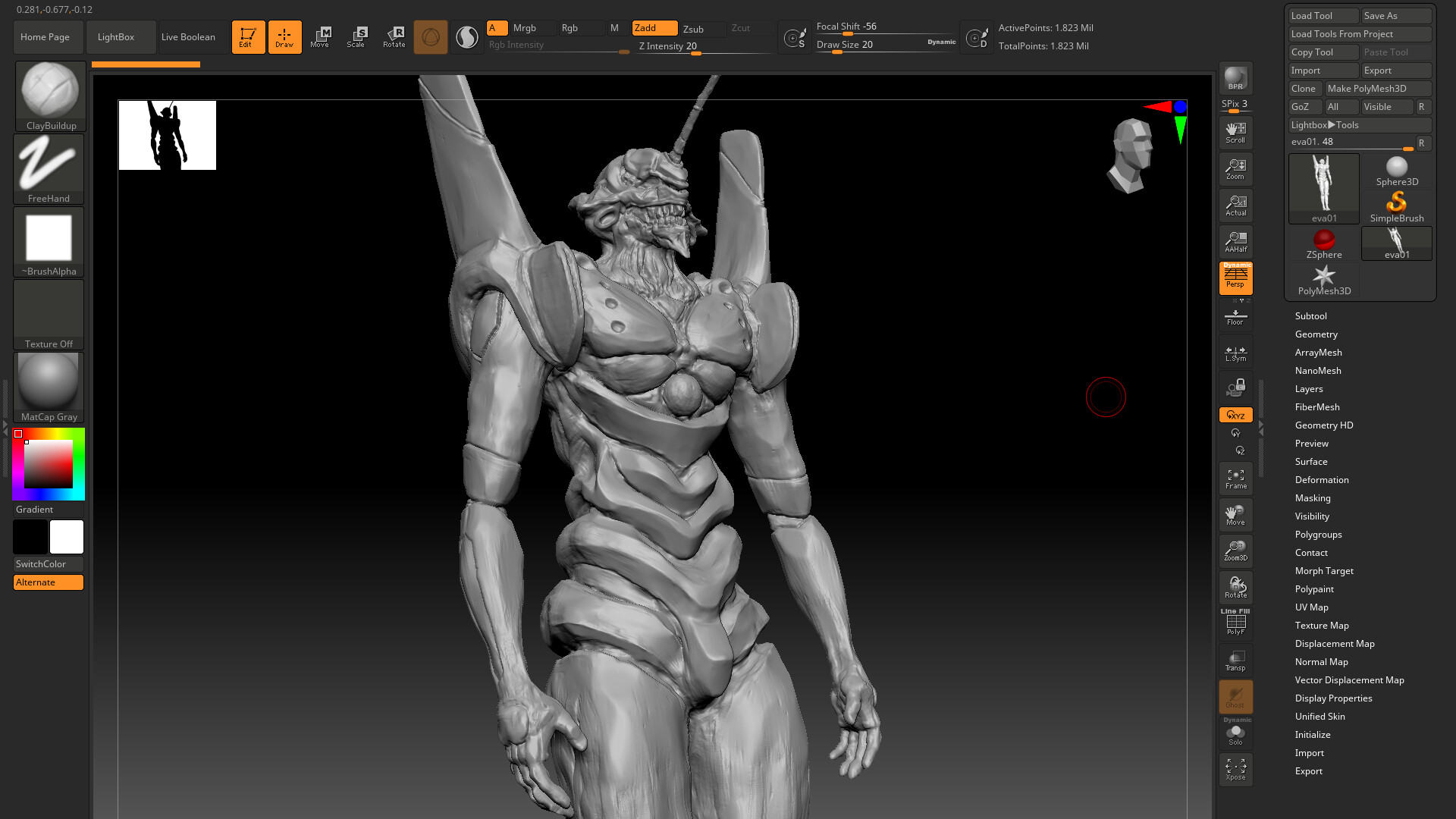The width and height of the screenshot is (1456, 819).
Task: Click the AAHalf icon
Action: click(x=1235, y=242)
